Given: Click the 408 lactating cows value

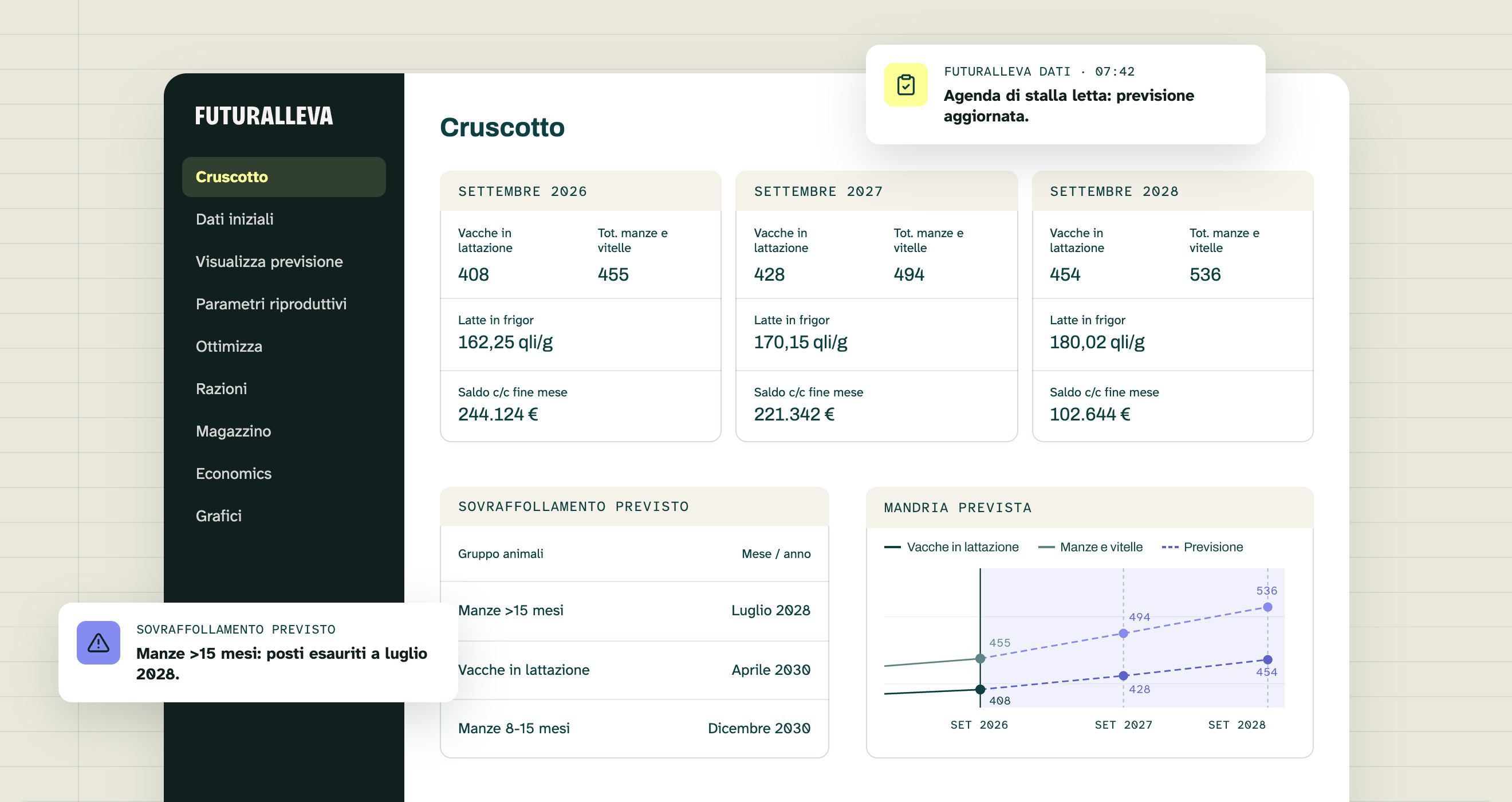Looking at the screenshot, I should pos(473,274).
